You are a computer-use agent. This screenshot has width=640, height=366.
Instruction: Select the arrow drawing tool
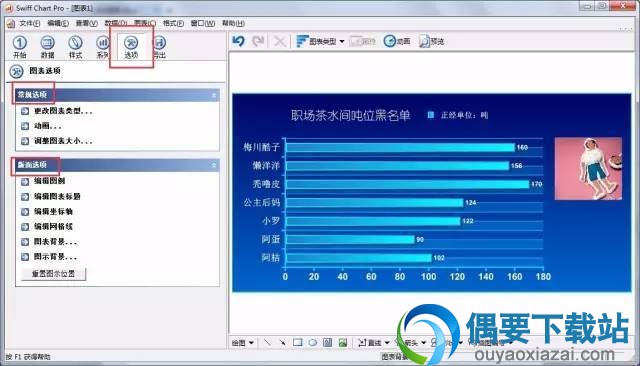click(x=282, y=342)
